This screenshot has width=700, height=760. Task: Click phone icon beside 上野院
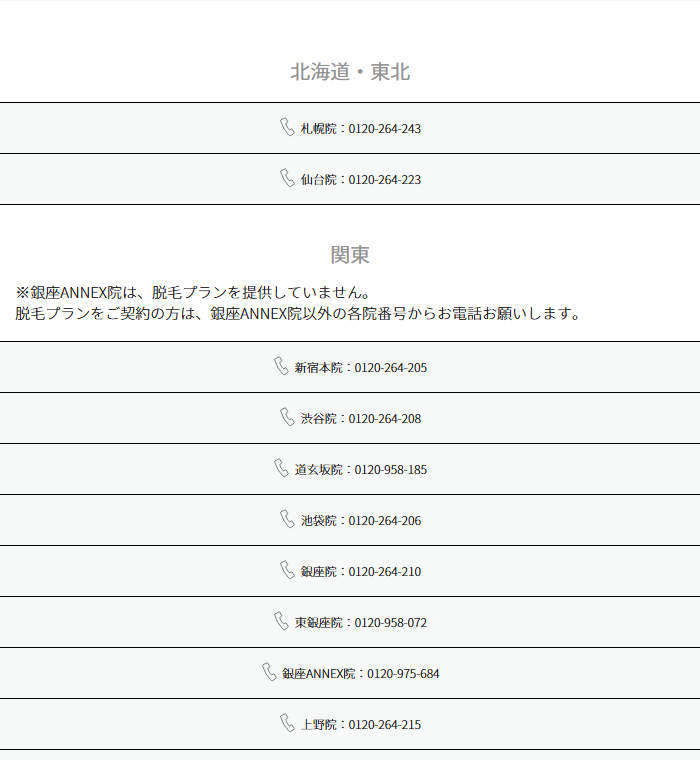(x=287, y=724)
